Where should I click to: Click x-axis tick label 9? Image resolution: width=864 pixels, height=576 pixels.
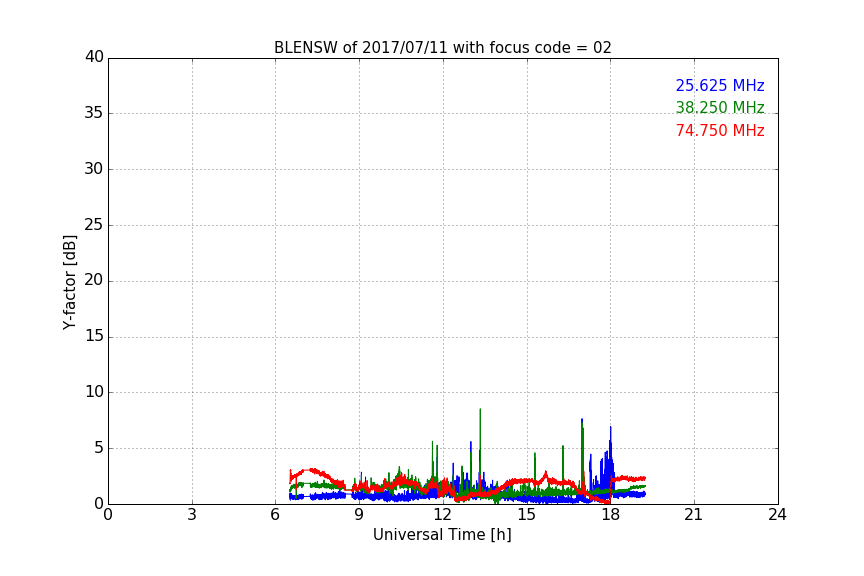[x=359, y=515]
